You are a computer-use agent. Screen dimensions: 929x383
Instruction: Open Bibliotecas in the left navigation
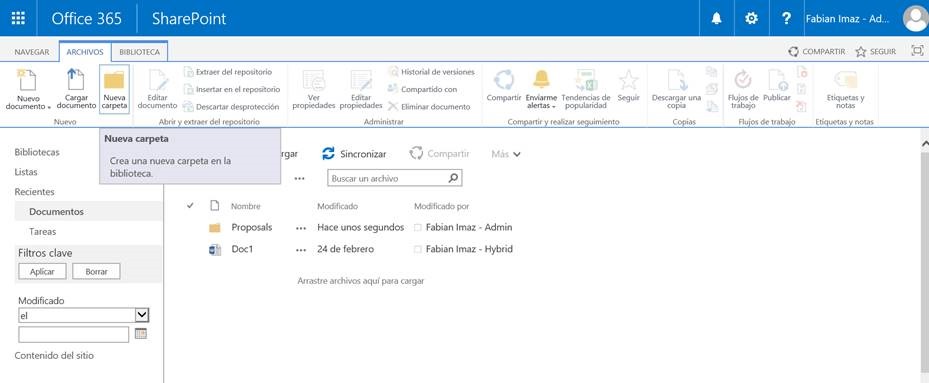coord(37,152)
